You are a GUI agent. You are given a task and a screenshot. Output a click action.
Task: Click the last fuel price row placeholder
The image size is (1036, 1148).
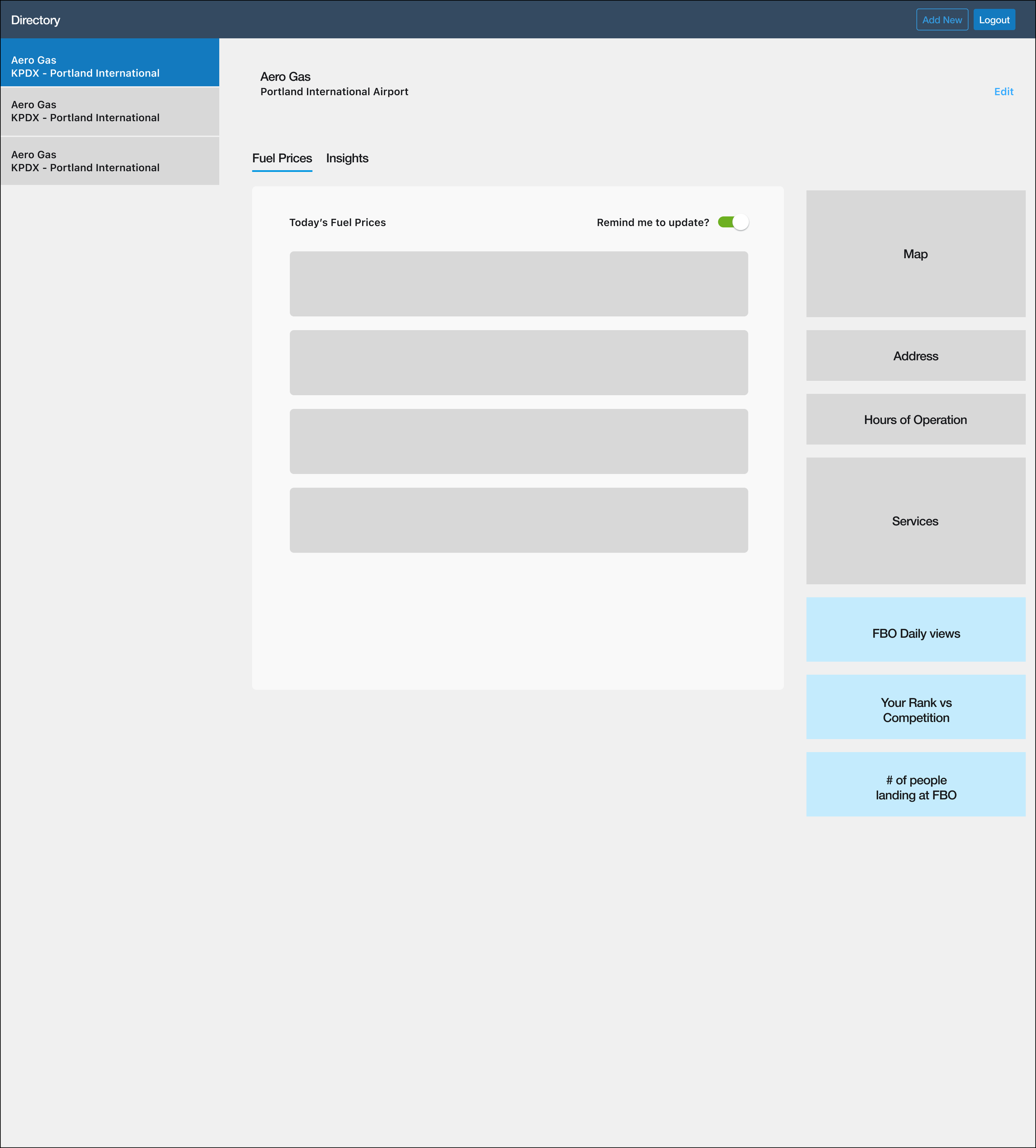[x=518, y=520]
